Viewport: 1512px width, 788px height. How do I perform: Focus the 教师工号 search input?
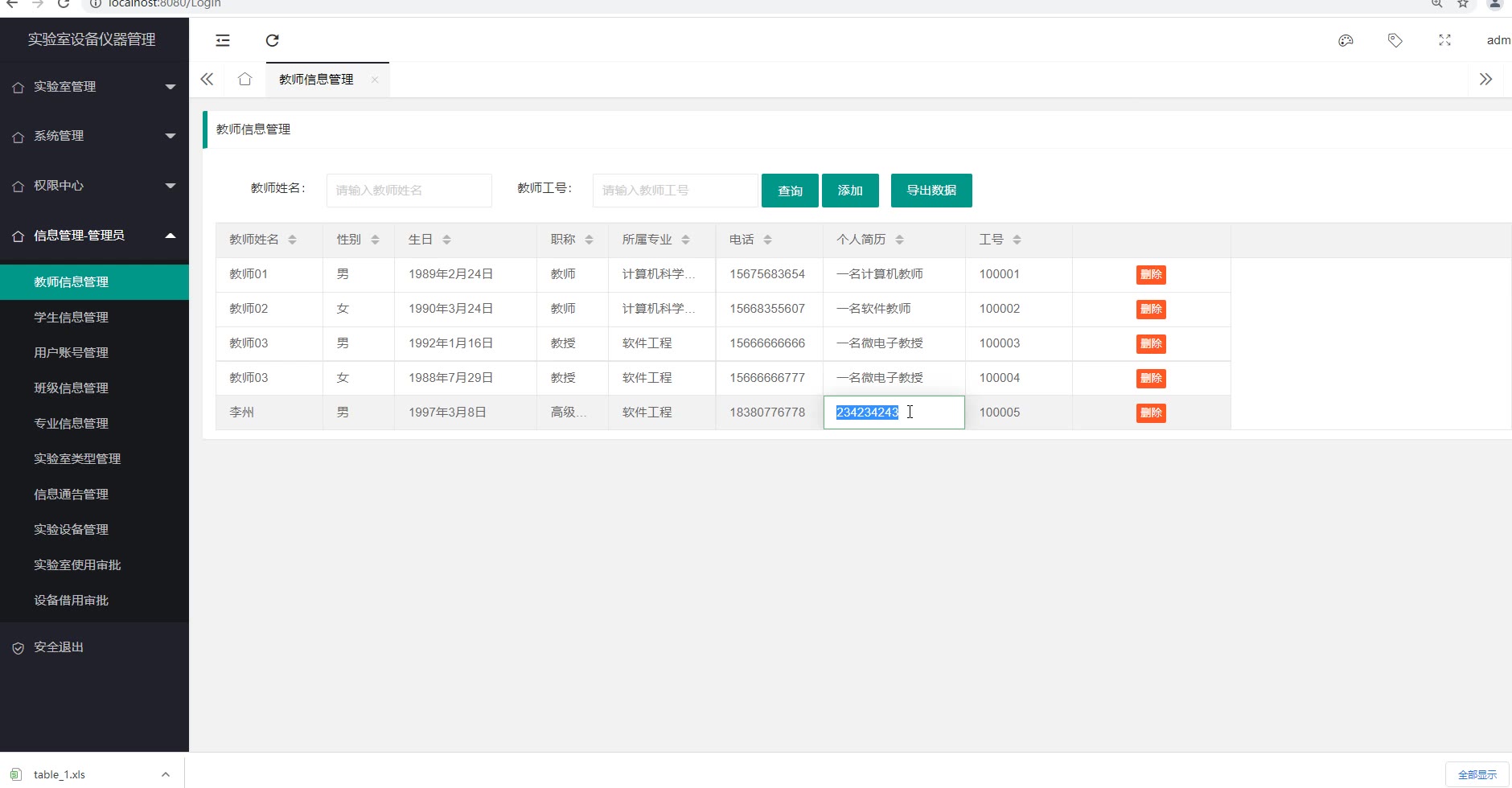676,191
